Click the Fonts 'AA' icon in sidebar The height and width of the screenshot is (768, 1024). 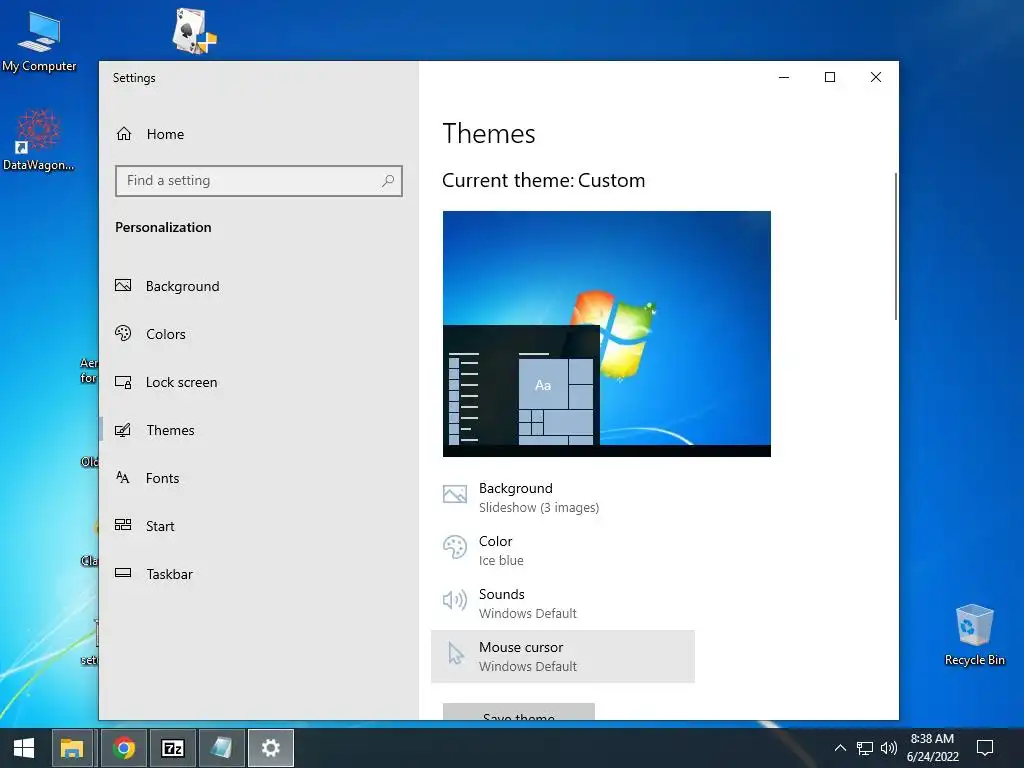(123, 477)
